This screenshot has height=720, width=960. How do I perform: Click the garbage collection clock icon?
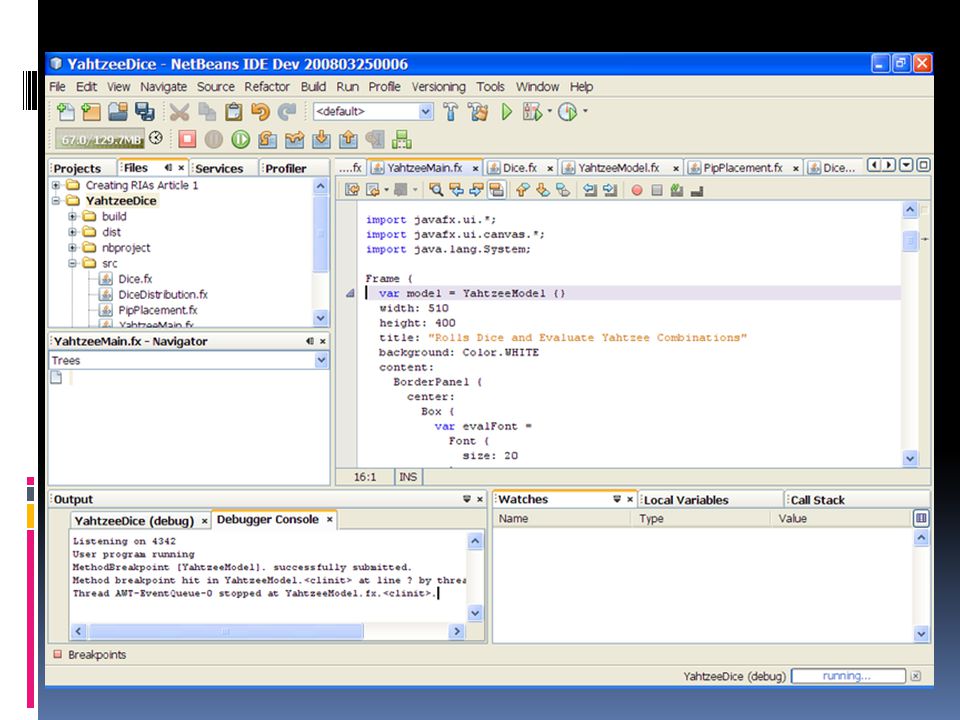click(x=156, y=138)
